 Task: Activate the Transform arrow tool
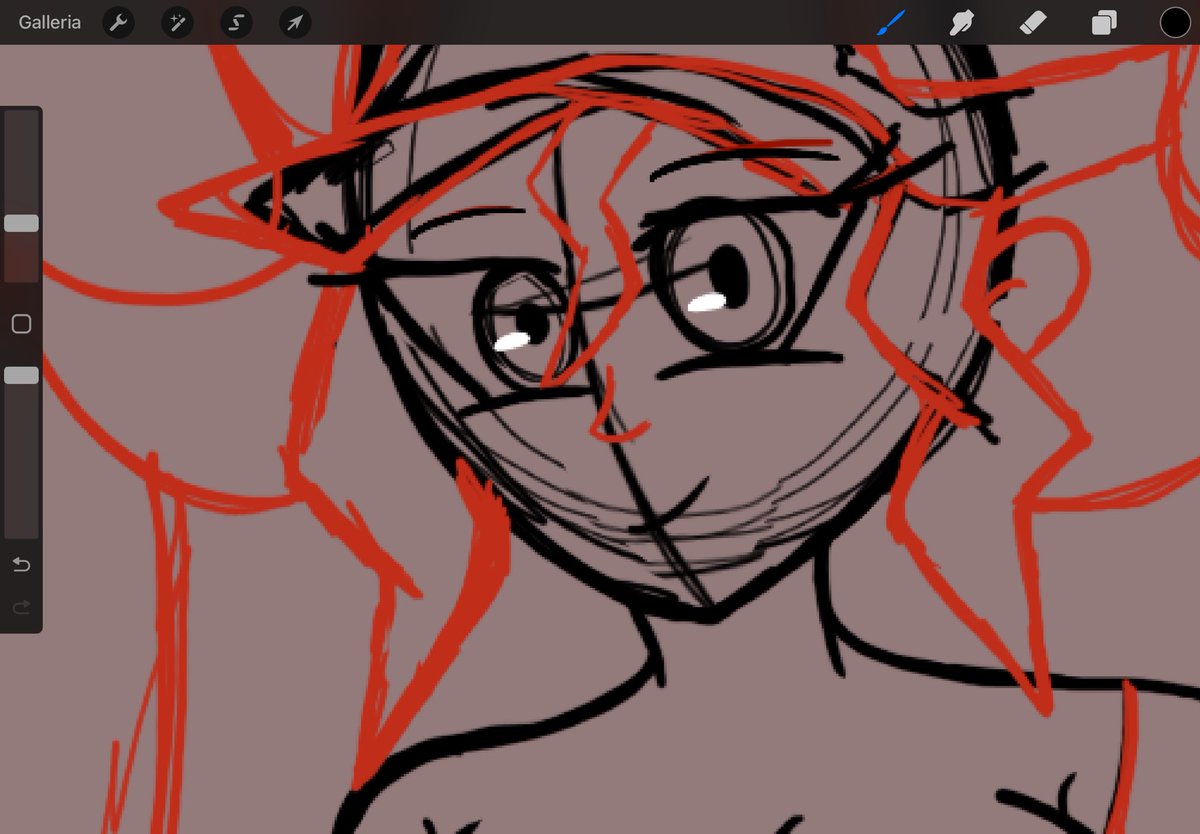[x=294, y=22]
